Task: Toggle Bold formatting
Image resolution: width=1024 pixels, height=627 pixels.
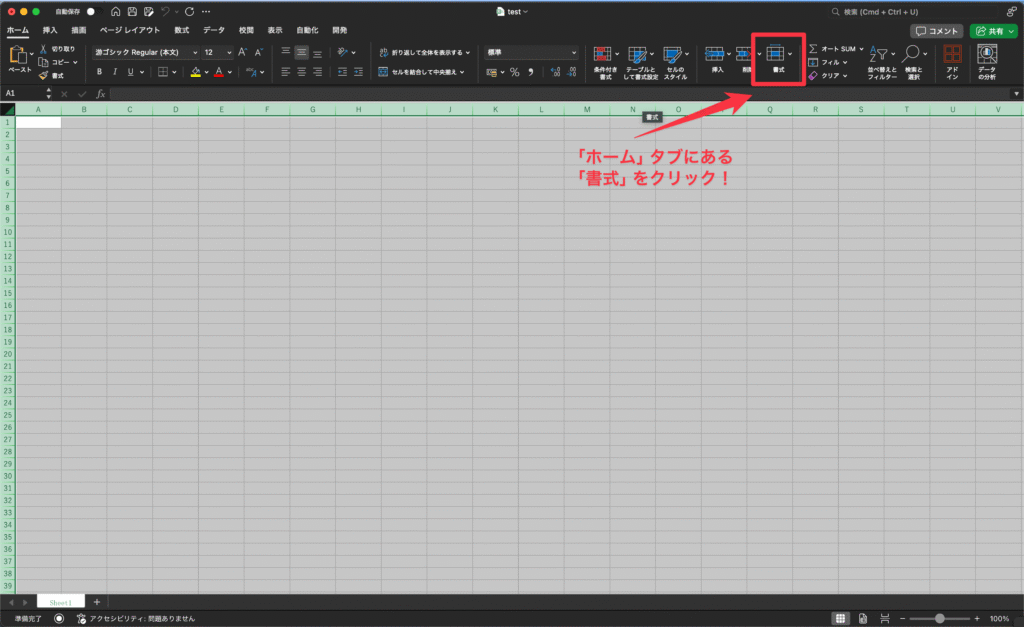Action: [x=99, y=72]
